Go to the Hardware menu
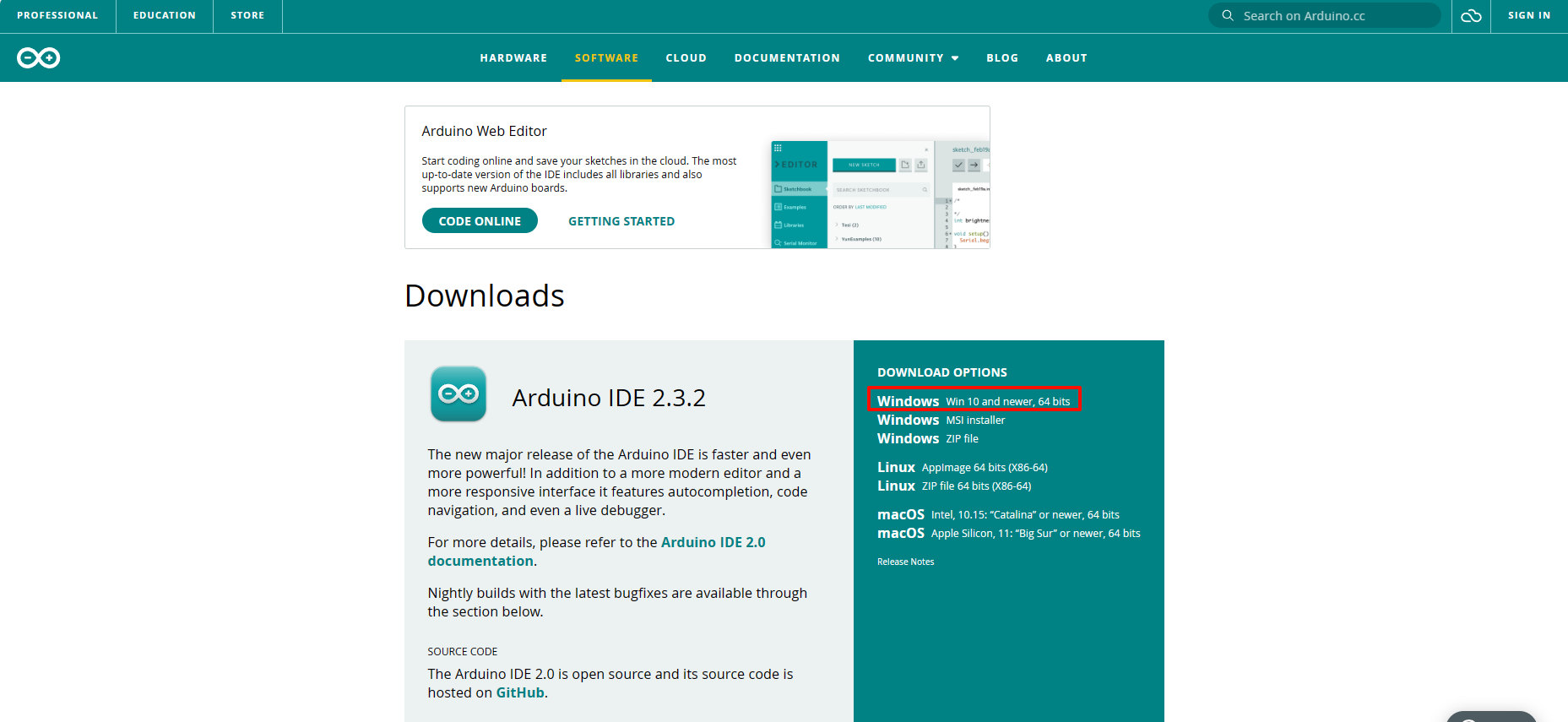The height and width of the screenshot is (722, 1568). [x=513, y=58]
